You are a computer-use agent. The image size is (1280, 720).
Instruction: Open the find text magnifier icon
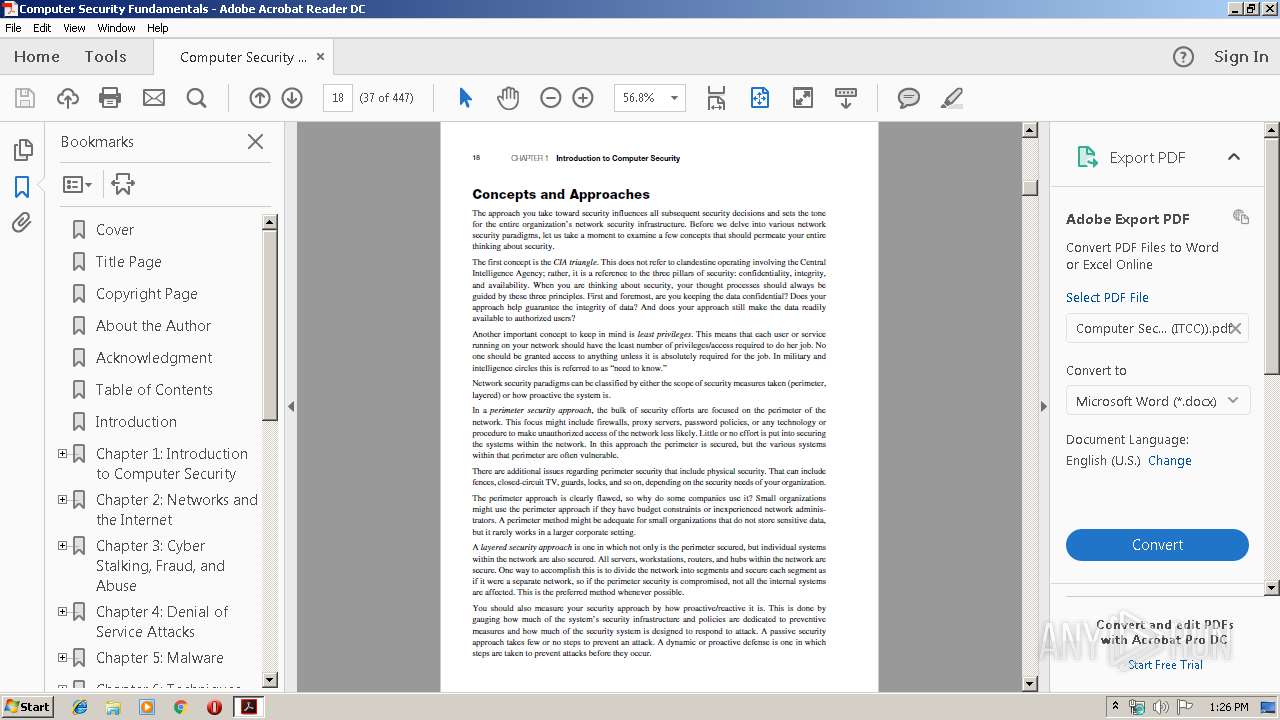(x=196, y=98)
